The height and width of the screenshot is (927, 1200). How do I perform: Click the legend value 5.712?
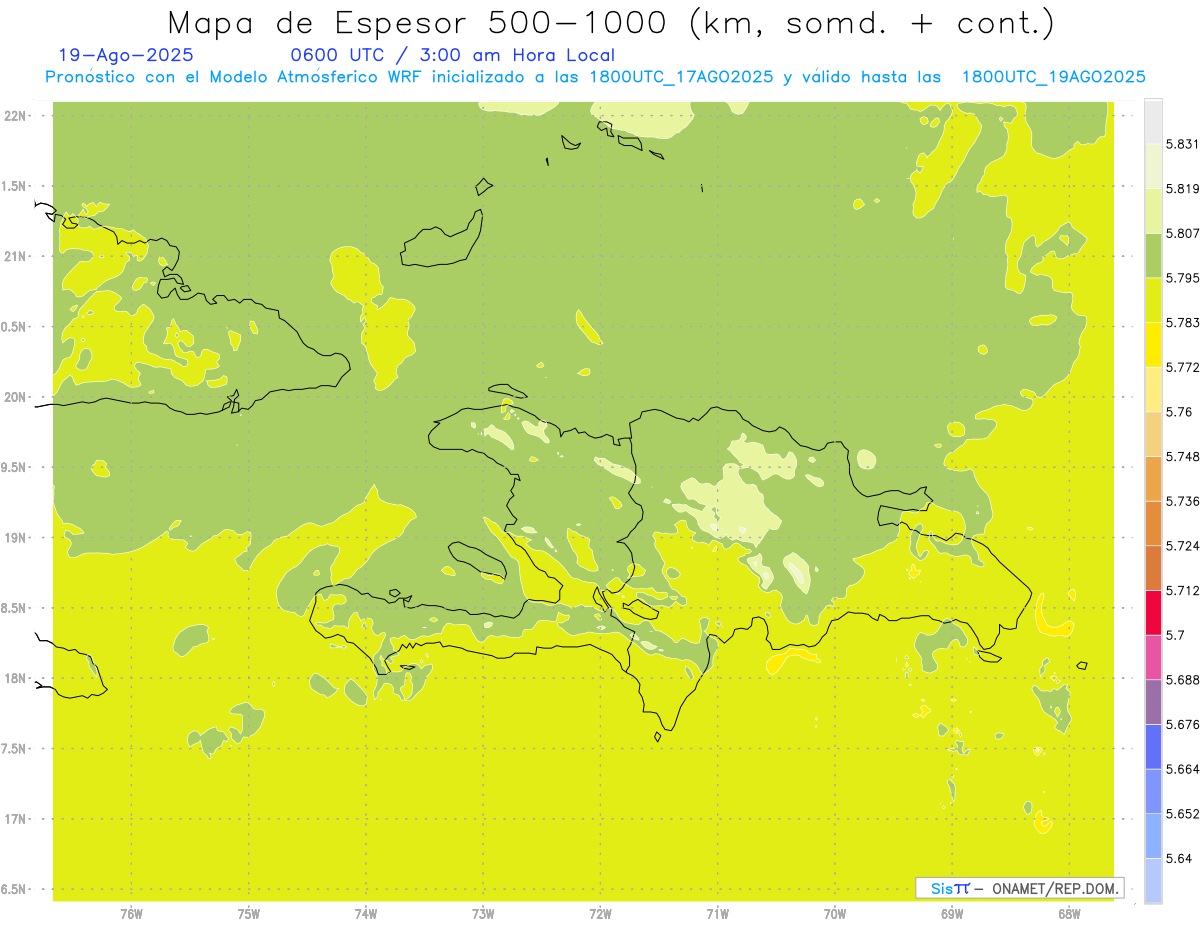pos(1182,590)
